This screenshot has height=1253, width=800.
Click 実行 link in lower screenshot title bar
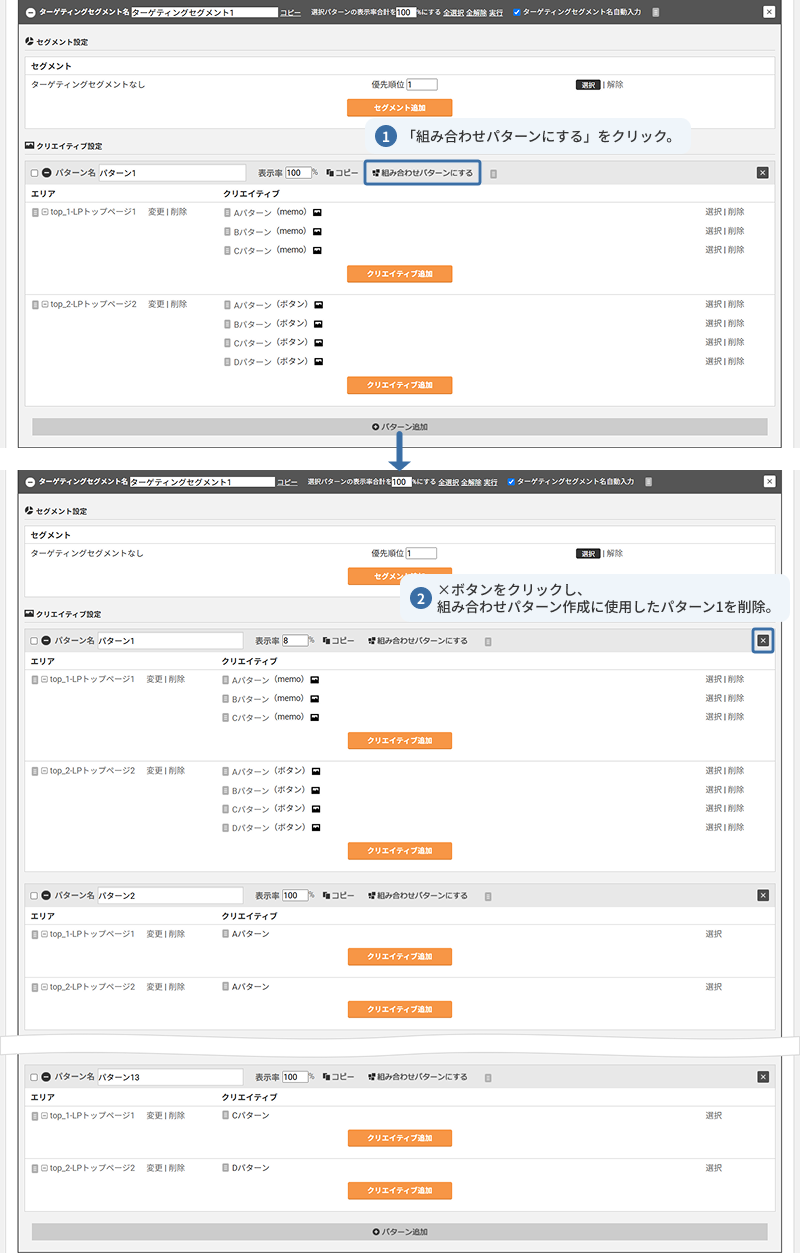click(x=490, y=482)
